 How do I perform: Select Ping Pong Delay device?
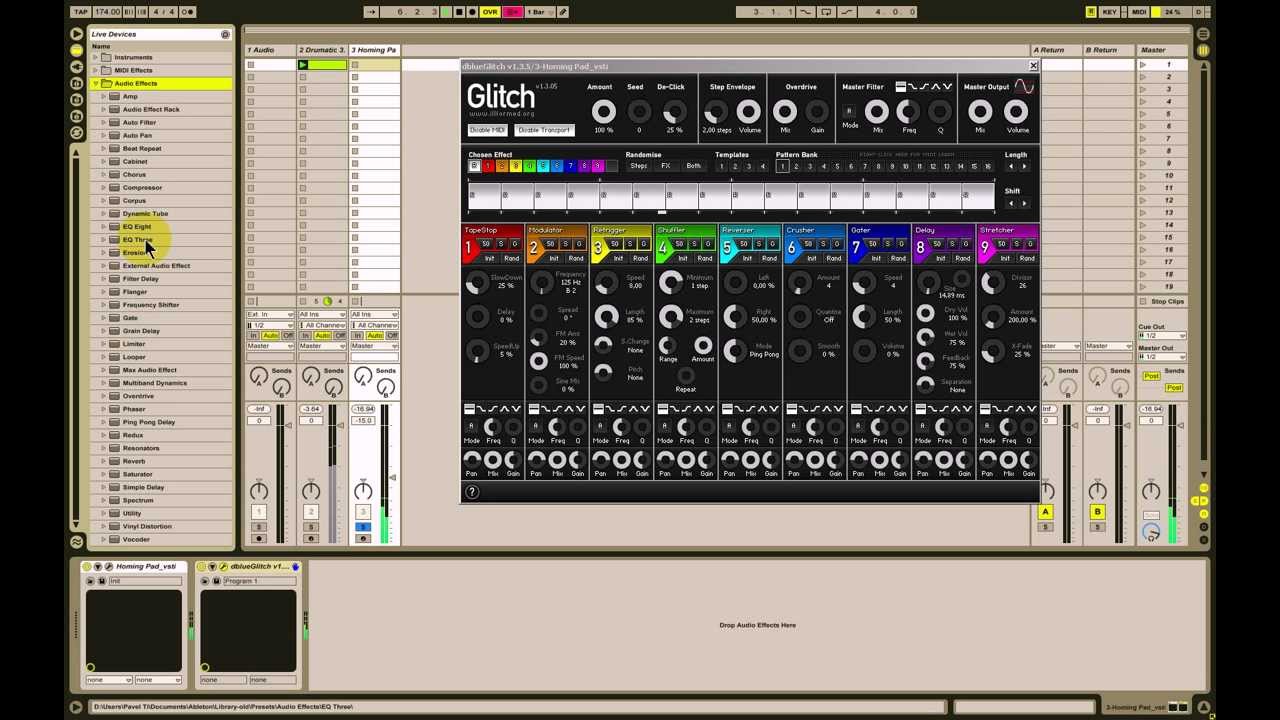click(148, 422)
